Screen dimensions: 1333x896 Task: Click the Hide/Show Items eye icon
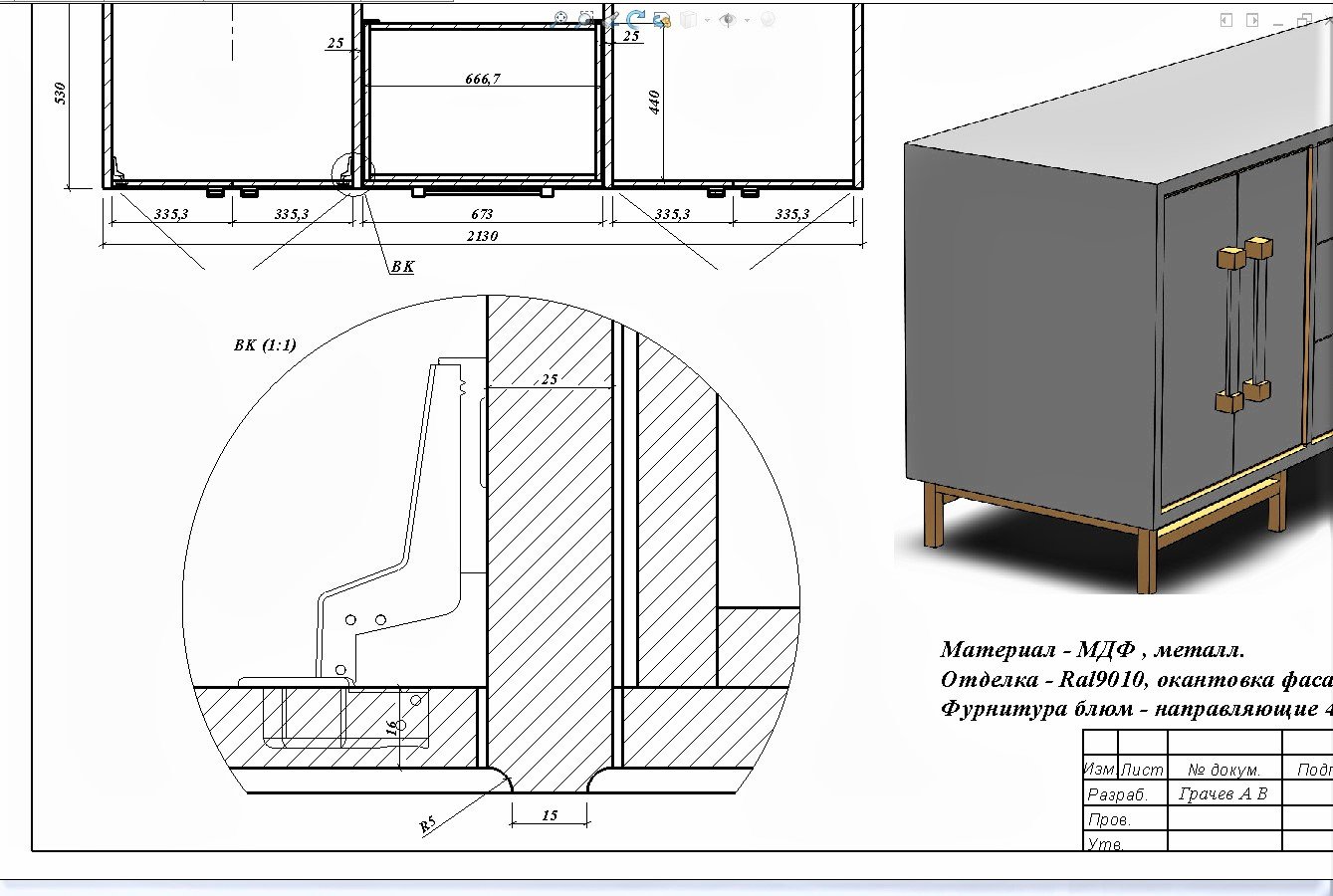click(x=729, y=19)
